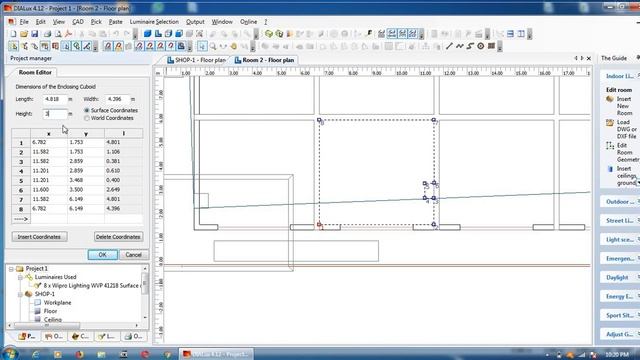
Task: Open Internet Explorer from the taskbar
Action: coord(36,354)
